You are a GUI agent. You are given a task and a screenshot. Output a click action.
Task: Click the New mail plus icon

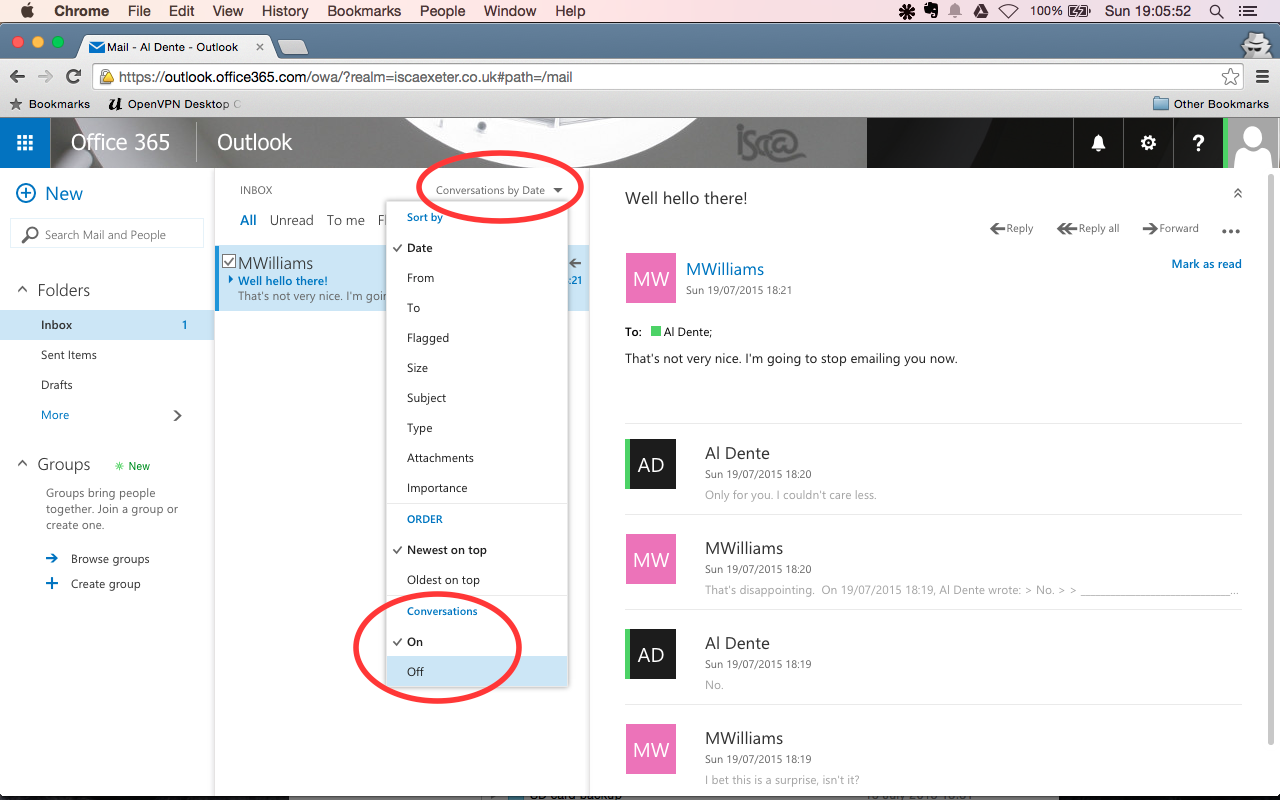[26, 193]
